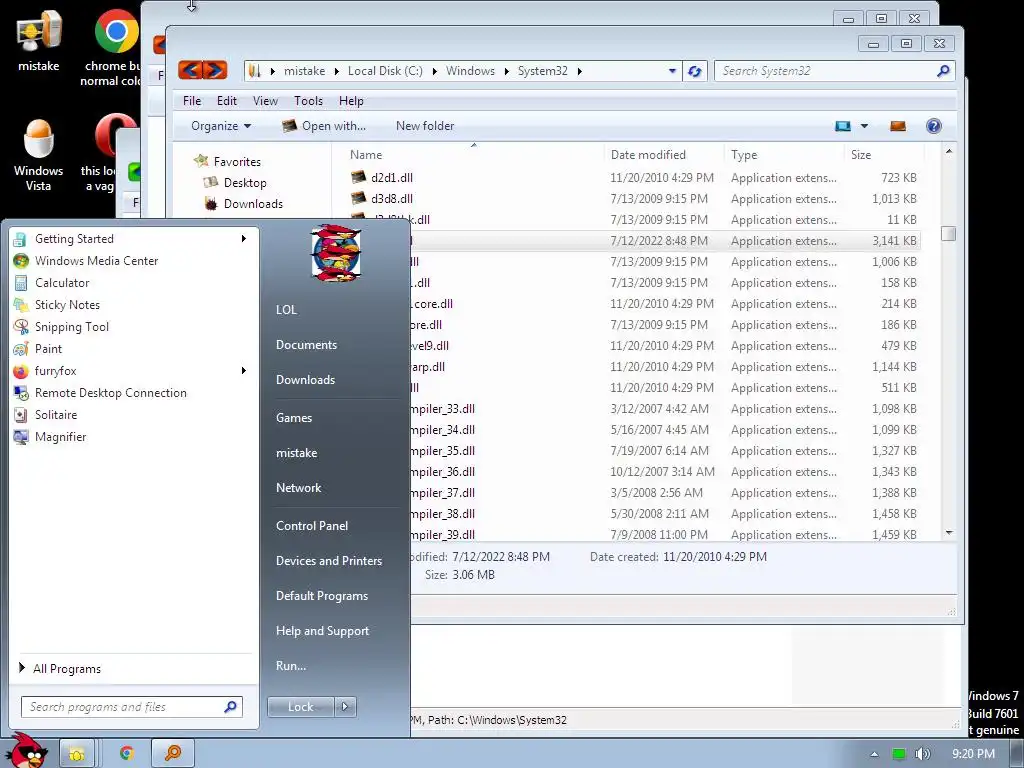Click the Forward arrow in Explorer
This screenshot has height=768, width=1024.
pyautogui.click(x=215, y=70)
